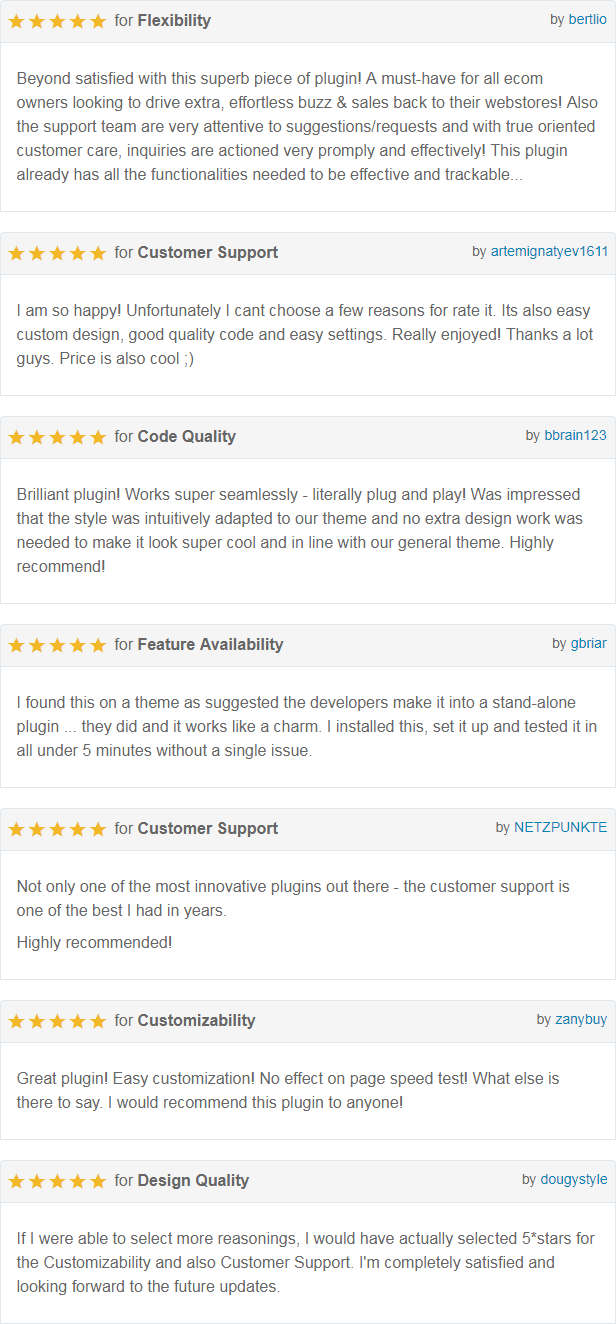Click the star rating for Design Quality

click(57, 1181)
